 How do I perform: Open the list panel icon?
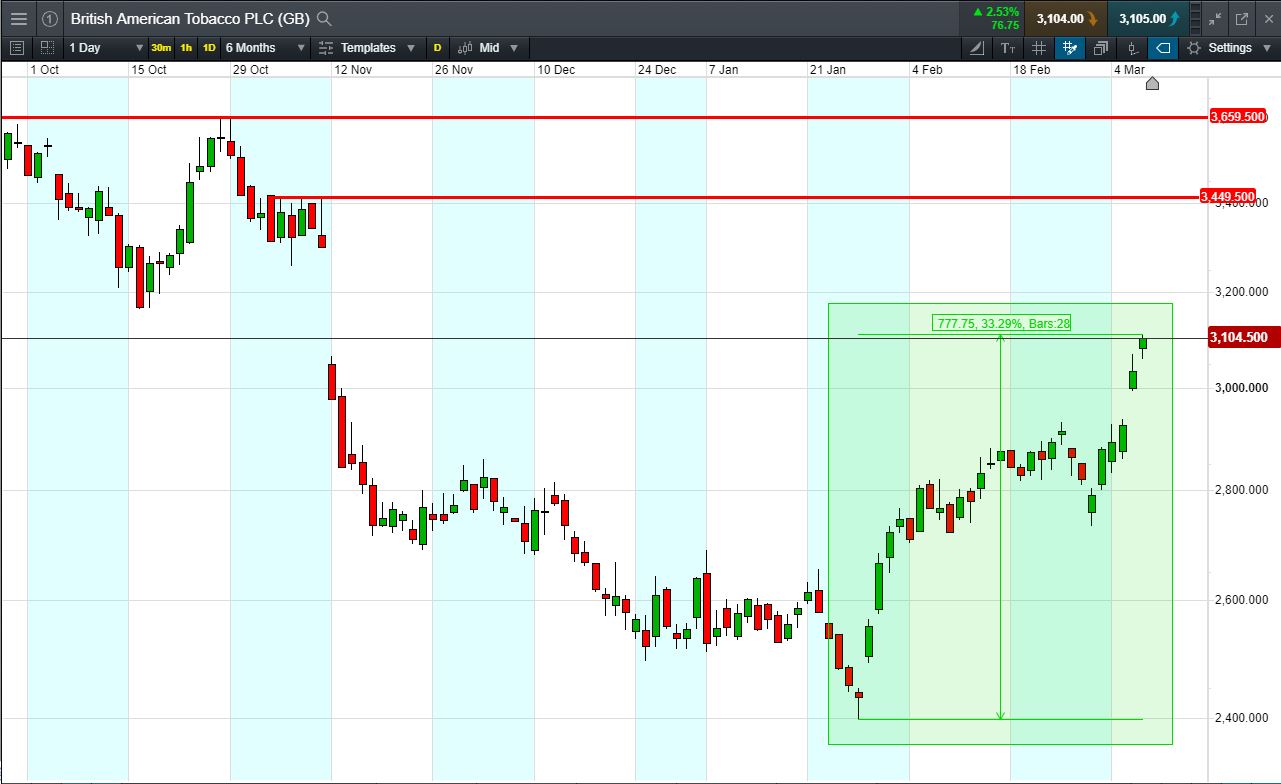coord(16,48)
